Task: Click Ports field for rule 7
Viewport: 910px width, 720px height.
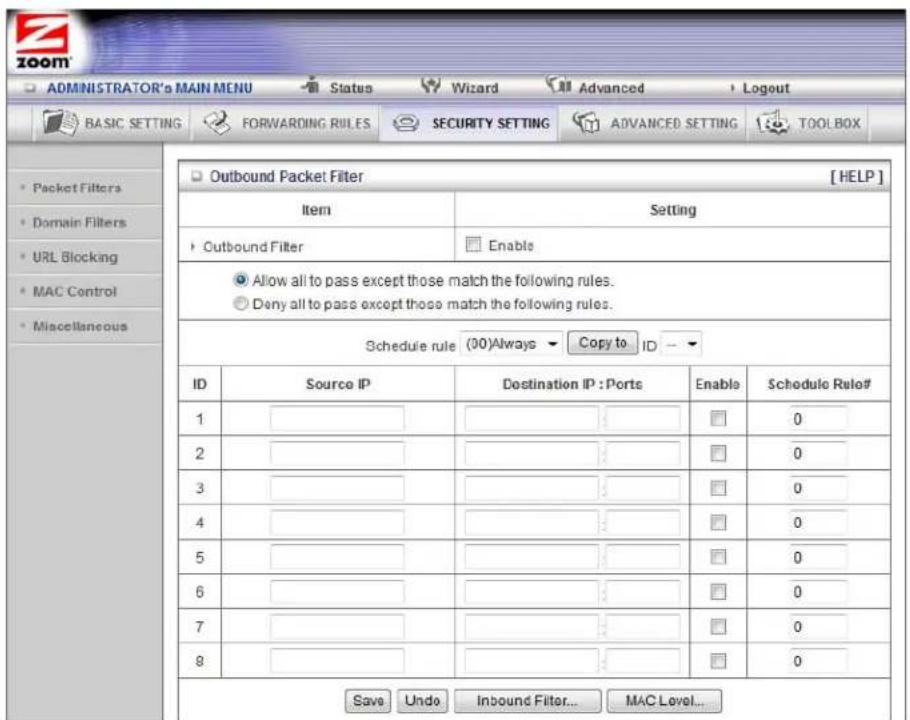Action: (x=642, y=627)
